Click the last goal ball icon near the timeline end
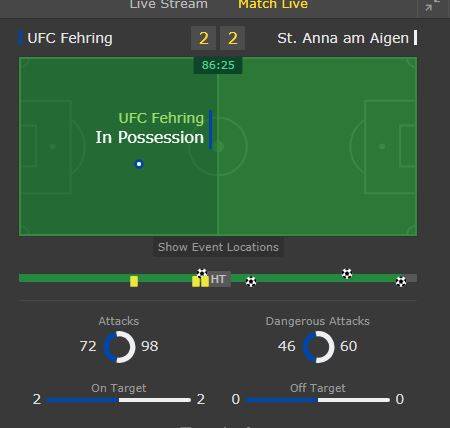Viewport: 450px width, 428px height. (x=401, y=282)
